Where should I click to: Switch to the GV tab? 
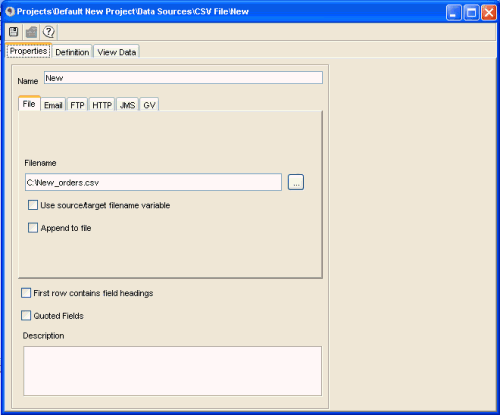click(x=149, y=105)
